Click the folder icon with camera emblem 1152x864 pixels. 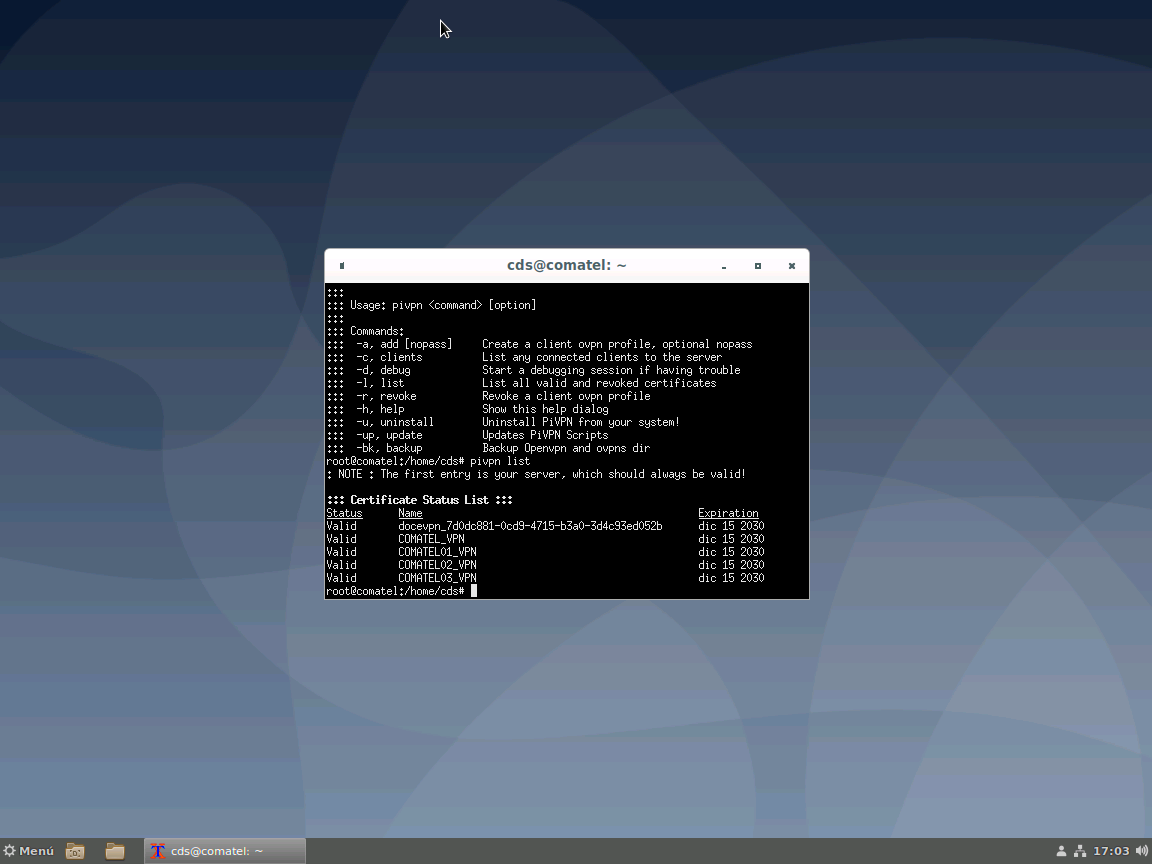point(75,851)
